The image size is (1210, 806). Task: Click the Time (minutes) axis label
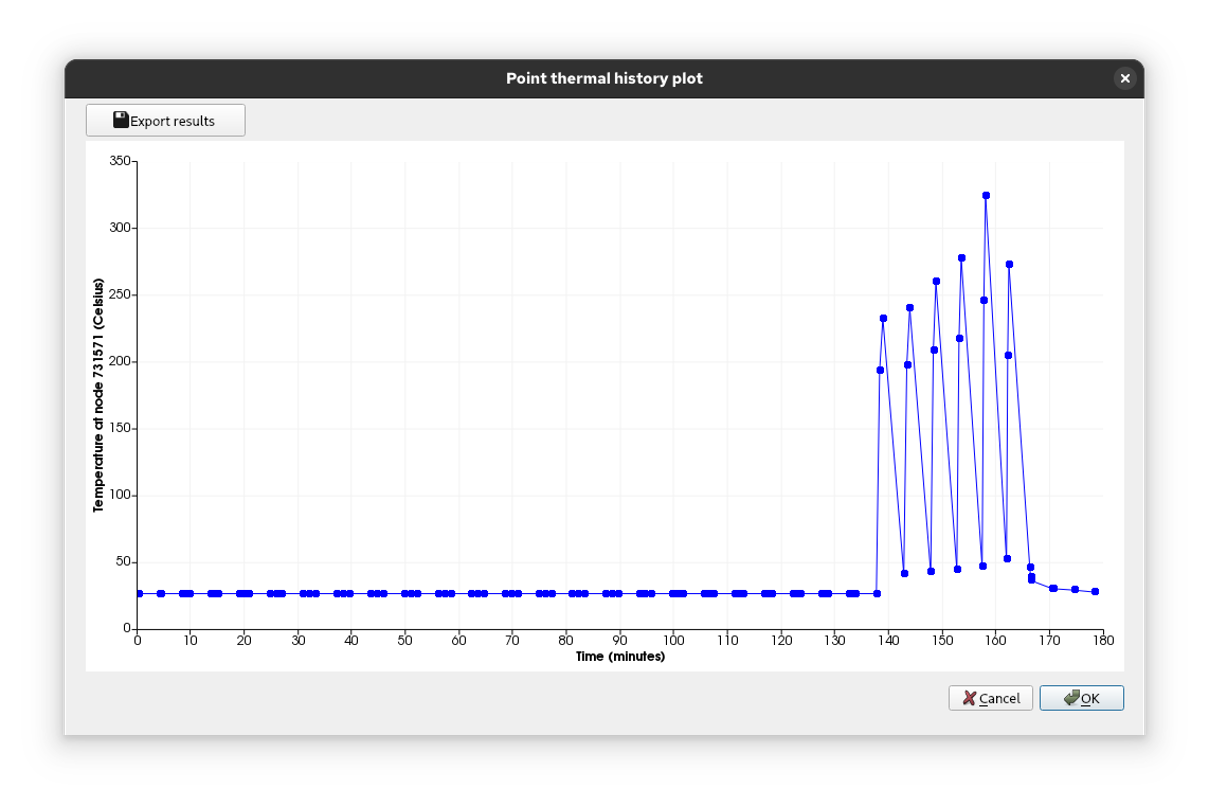tap(620, 657)
